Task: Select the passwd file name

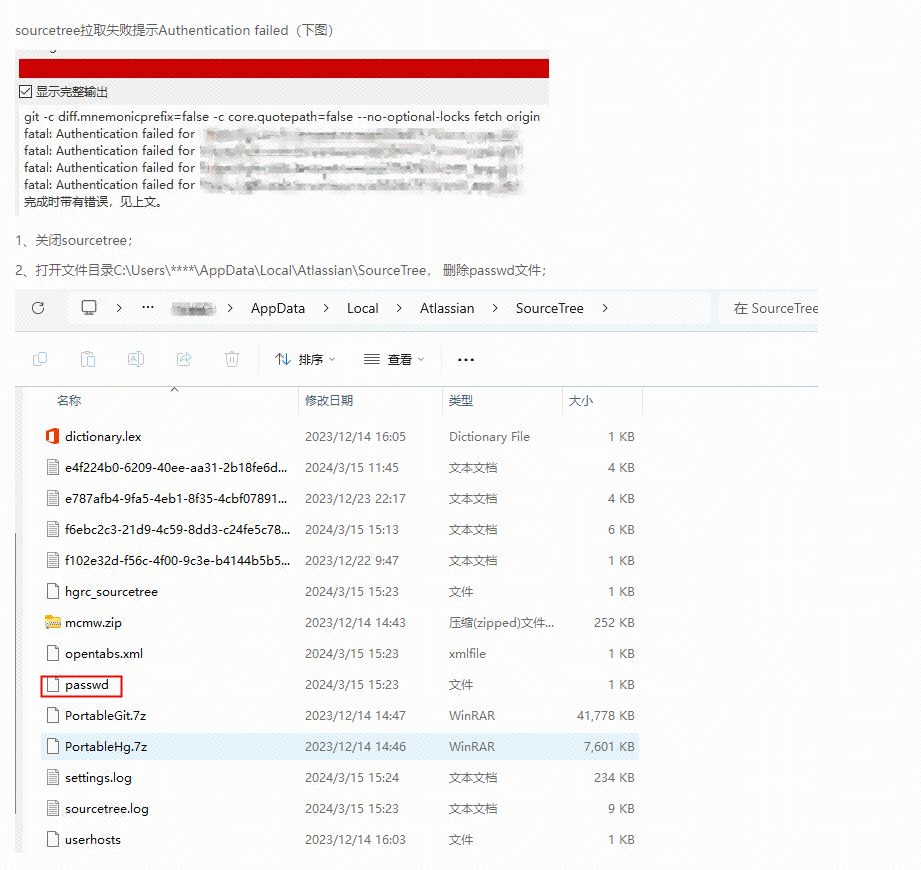Action: (x=87, y=685)
